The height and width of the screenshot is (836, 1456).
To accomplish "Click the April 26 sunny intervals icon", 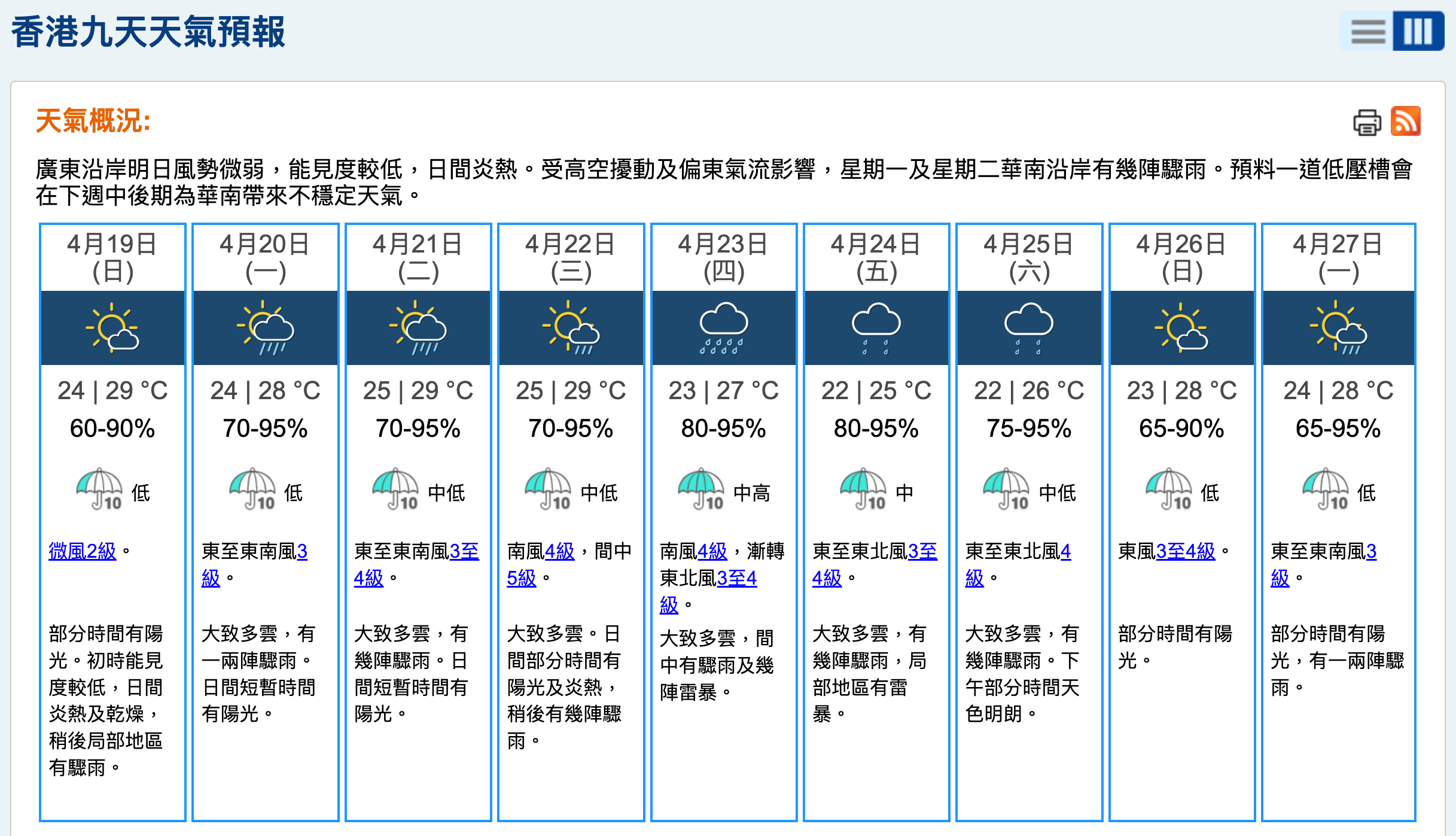I will 1181,328.
